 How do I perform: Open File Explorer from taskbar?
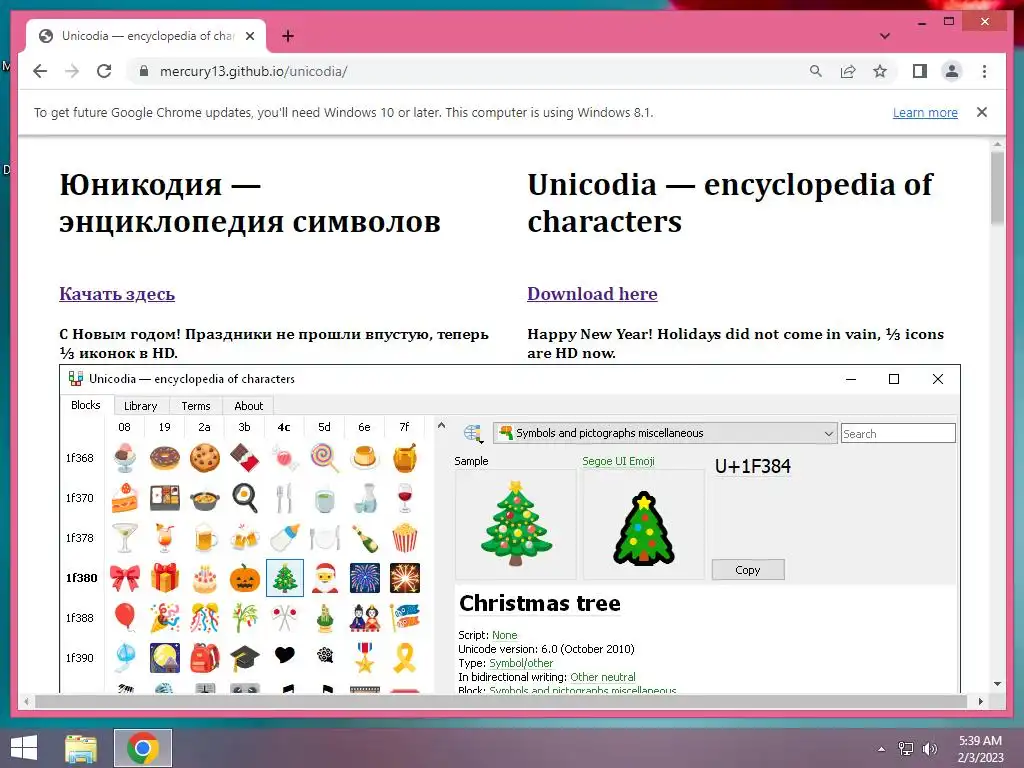pos(81,748)
